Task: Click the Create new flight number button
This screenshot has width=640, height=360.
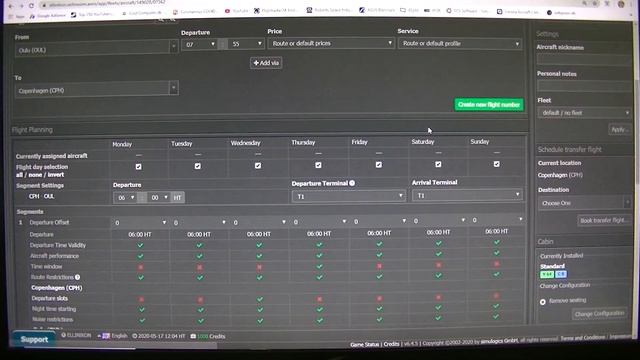Action: tap(489, 104)
